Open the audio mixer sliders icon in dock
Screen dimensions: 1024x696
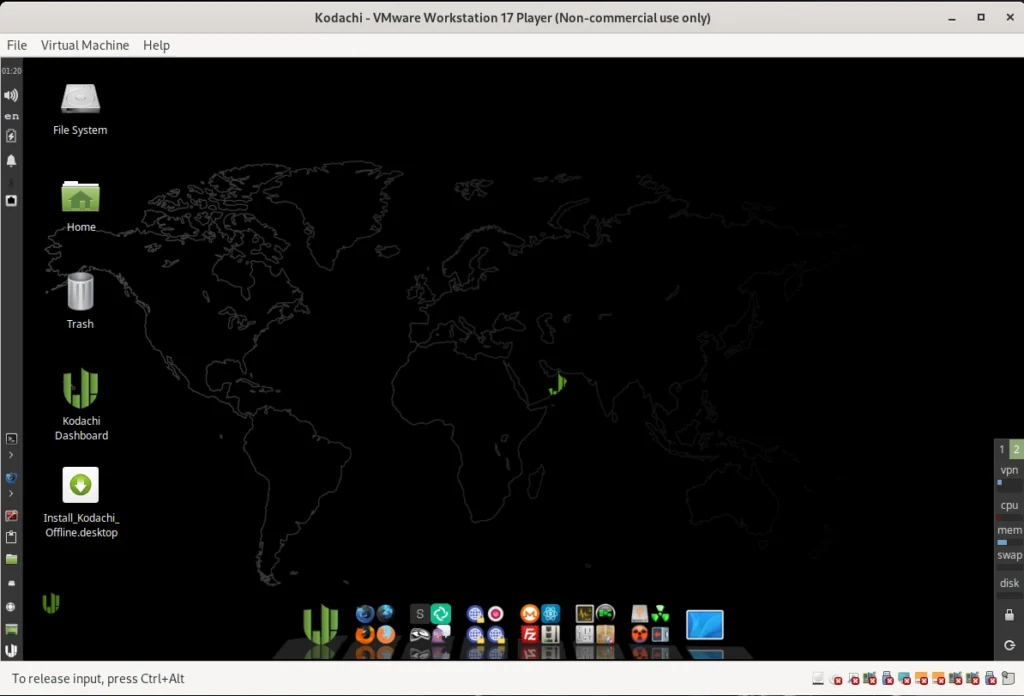(584, 634)
